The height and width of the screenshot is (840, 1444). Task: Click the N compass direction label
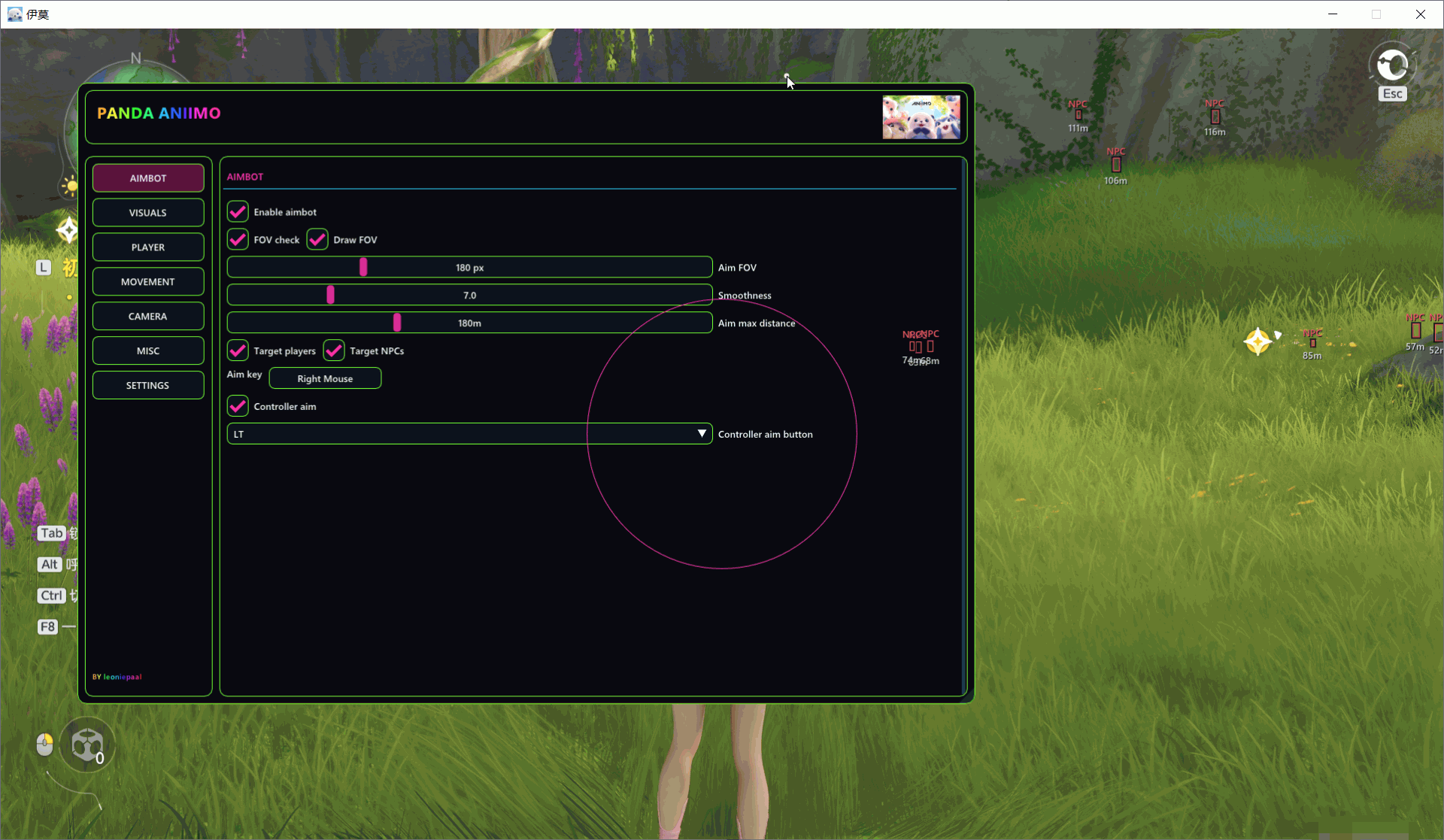coord(135,58)
